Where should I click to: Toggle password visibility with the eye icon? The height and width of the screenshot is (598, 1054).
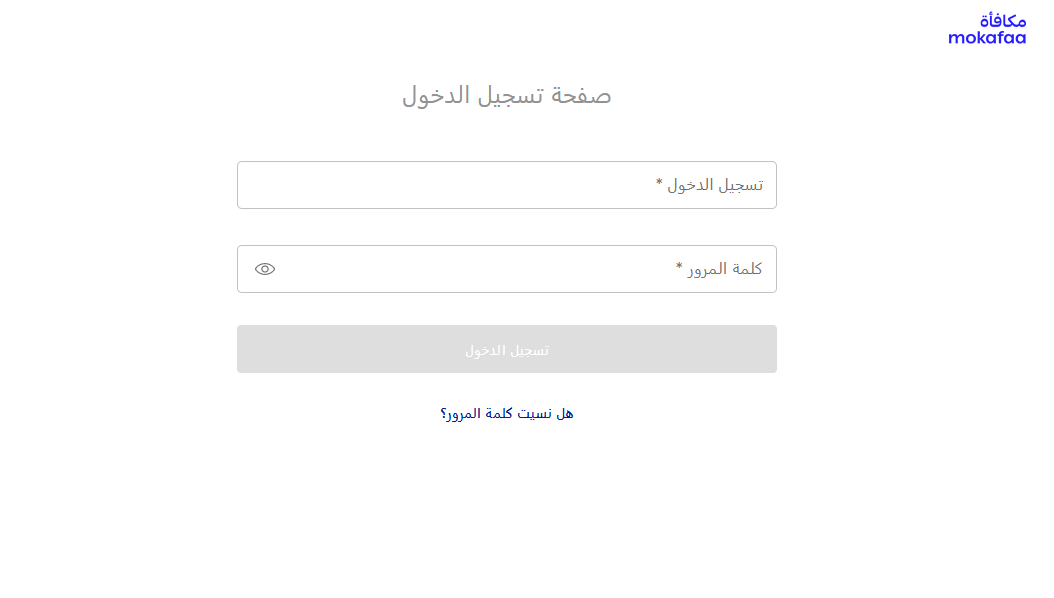(265, 269)
